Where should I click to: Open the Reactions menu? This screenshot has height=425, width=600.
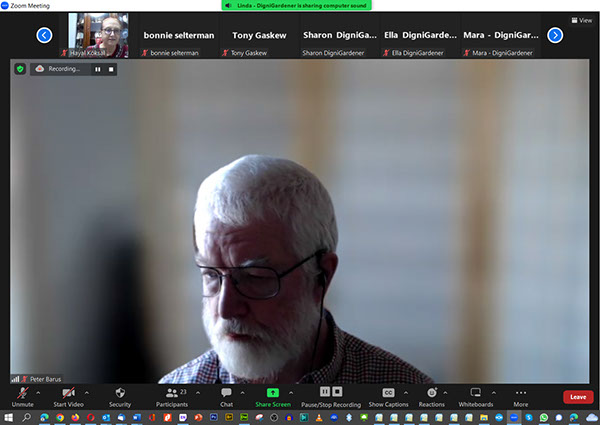(x=432, y=397)
